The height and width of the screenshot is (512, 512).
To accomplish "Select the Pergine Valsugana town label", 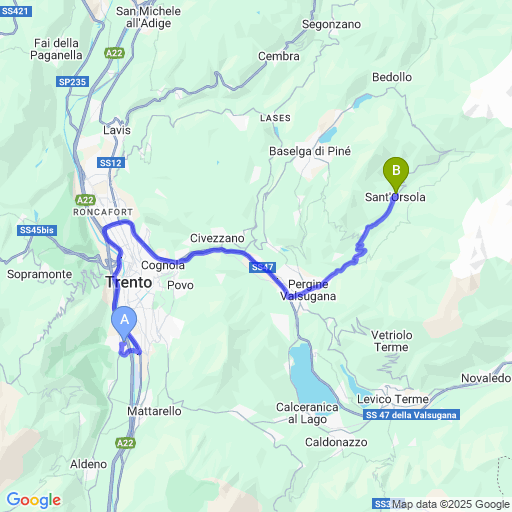I will (x=308, y=290).
